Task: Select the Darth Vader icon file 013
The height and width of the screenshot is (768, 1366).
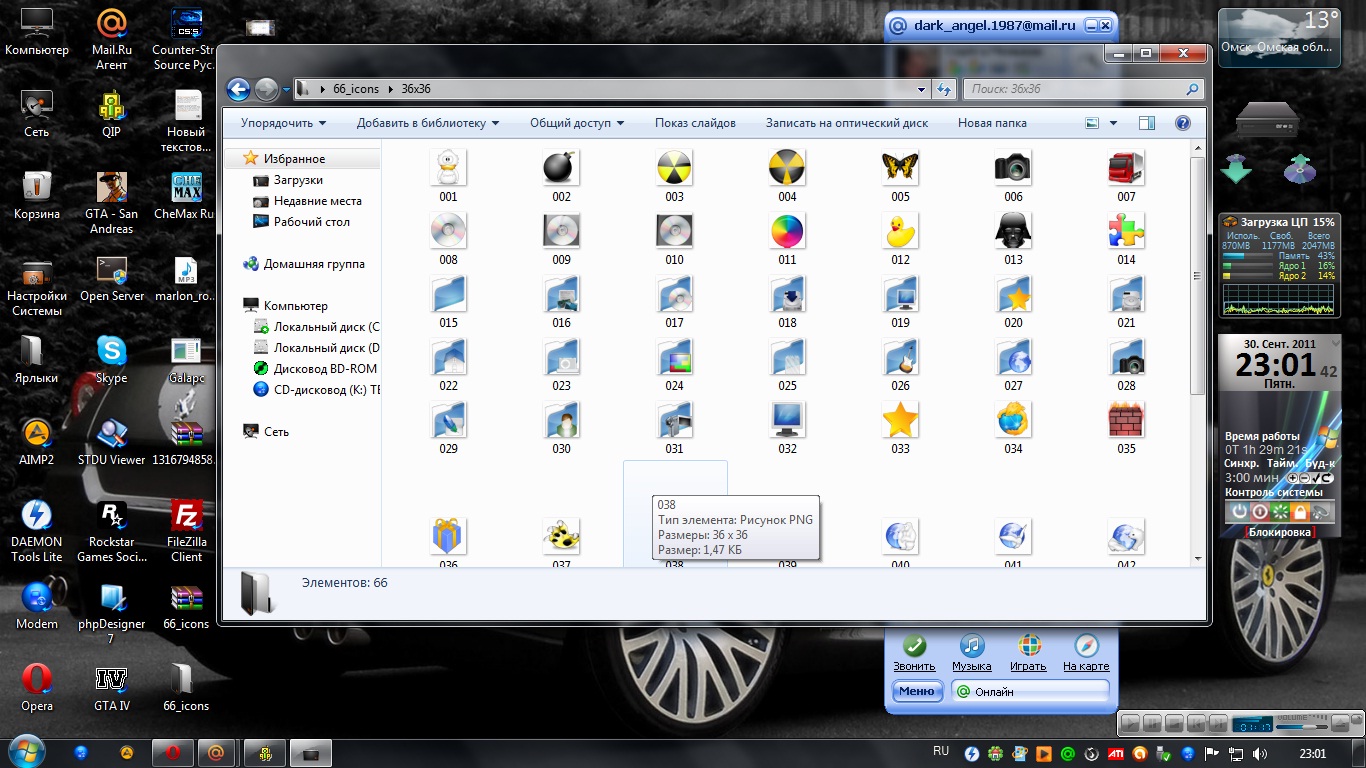Action: (x=1013, y=232)
